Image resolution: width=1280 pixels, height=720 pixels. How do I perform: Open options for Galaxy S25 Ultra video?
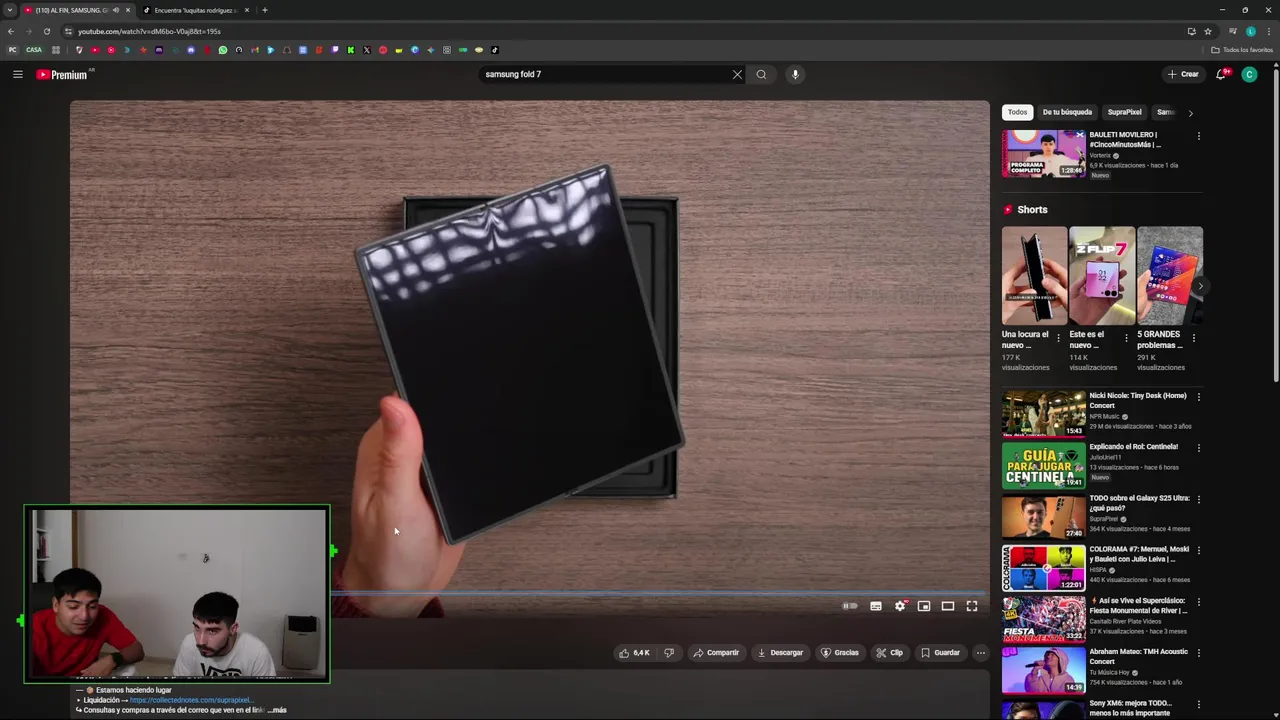click(x=1199, y=499)
